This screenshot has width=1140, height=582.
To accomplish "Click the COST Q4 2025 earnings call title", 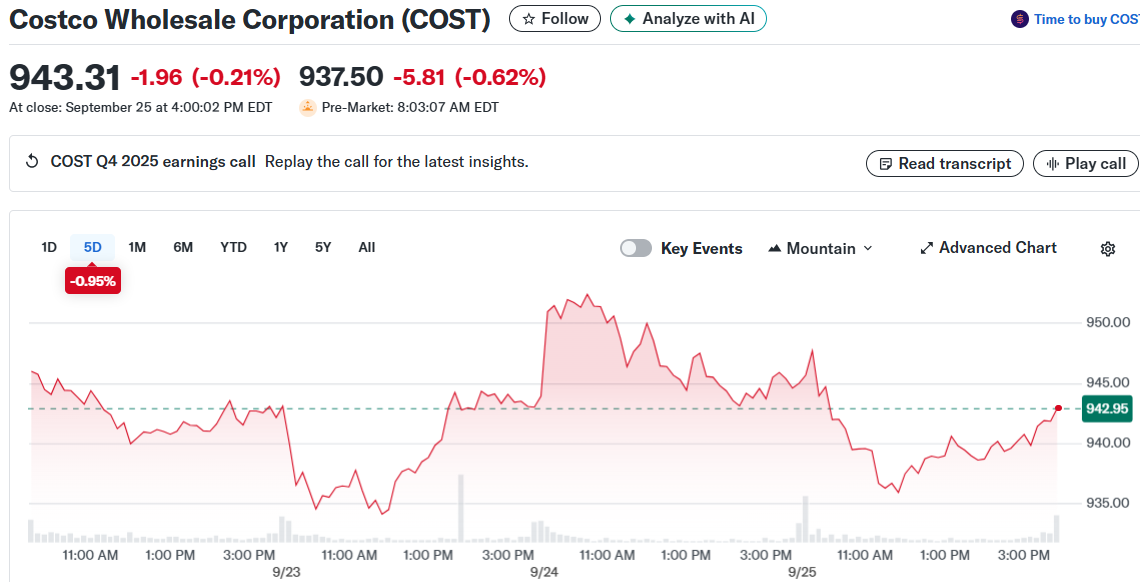I will point(153,161).
